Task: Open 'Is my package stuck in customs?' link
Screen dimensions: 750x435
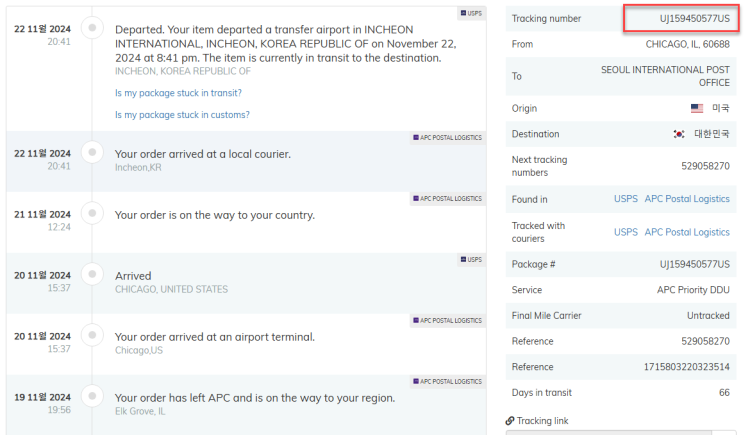Action: pyautogui.click(x=182, y=115)
